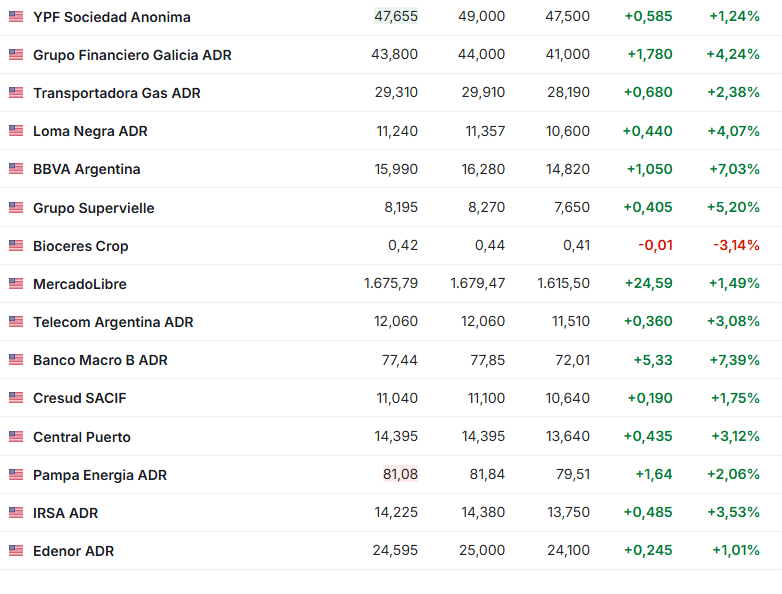Image resolution: width=782 pixels, height=594 pixels.
Task: Select MercadoLibre change +24,59
Action: click(648, 283)
